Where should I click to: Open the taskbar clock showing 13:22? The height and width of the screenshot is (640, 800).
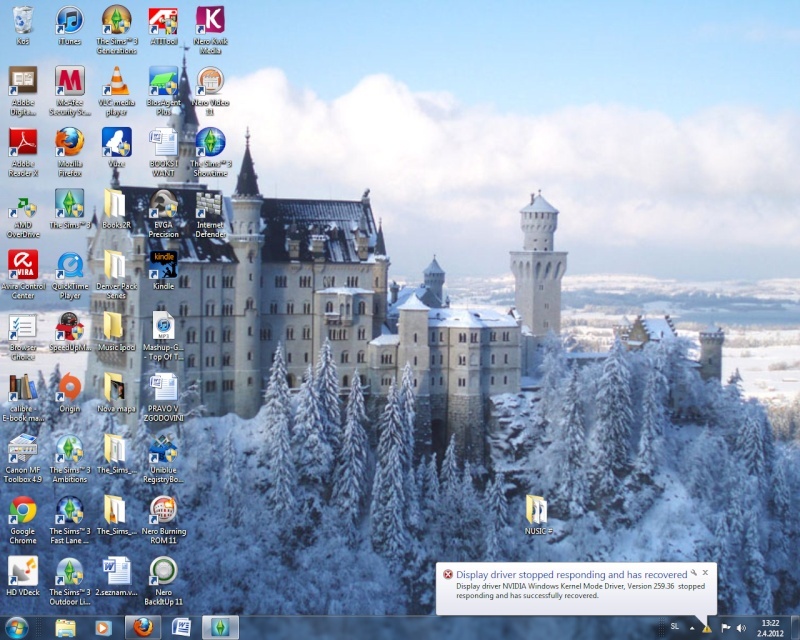[x=770, y=628]
